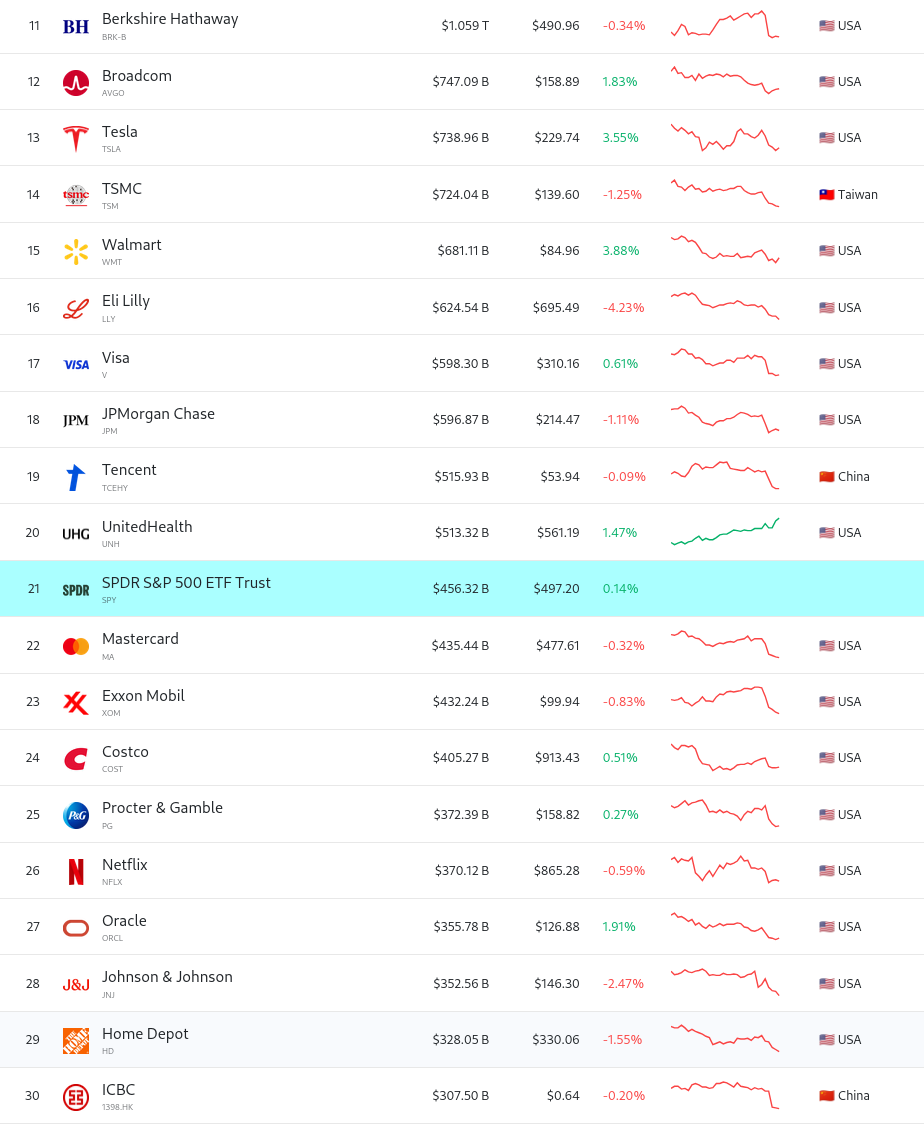Click the $865.28 Netflix share price
Image resolution: width=924 pixels, height=1126 pixels.
pos(556,871)
